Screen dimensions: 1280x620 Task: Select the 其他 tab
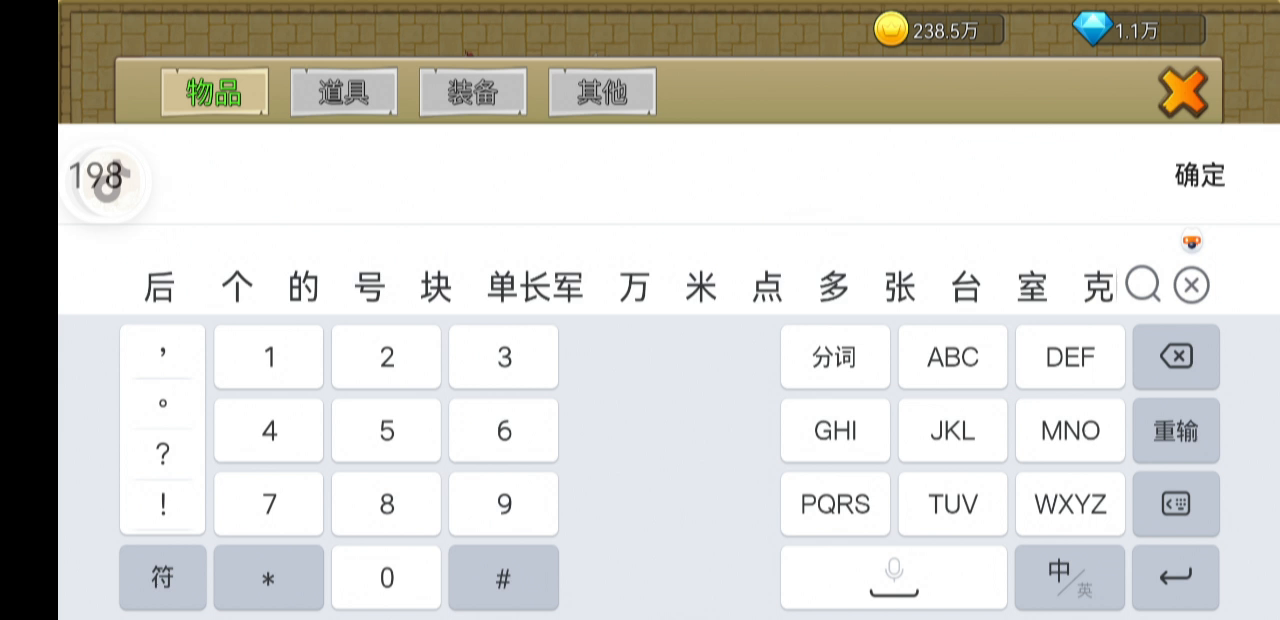tap(601, 92)
